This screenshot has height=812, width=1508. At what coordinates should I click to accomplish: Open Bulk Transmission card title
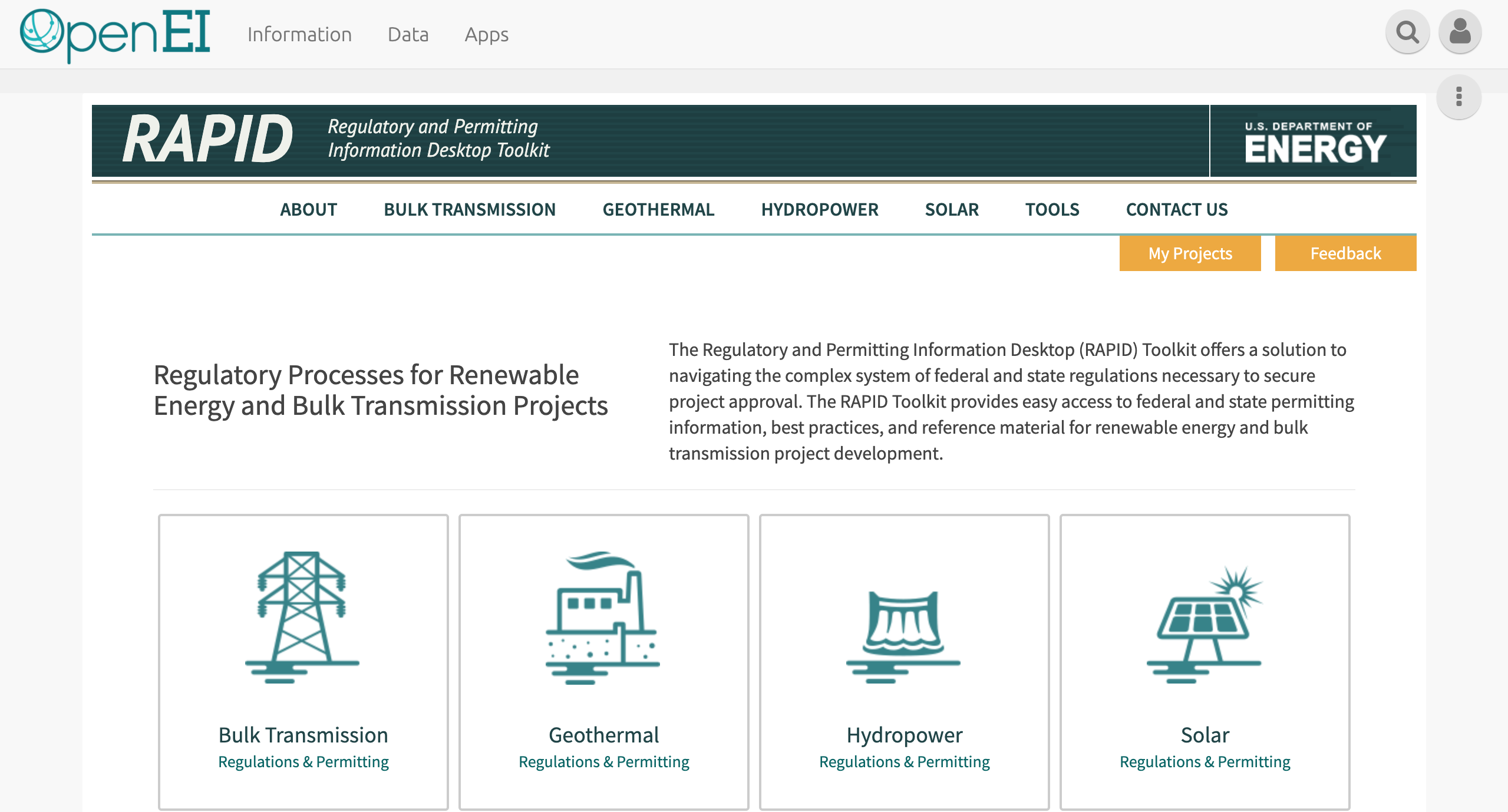303,735
